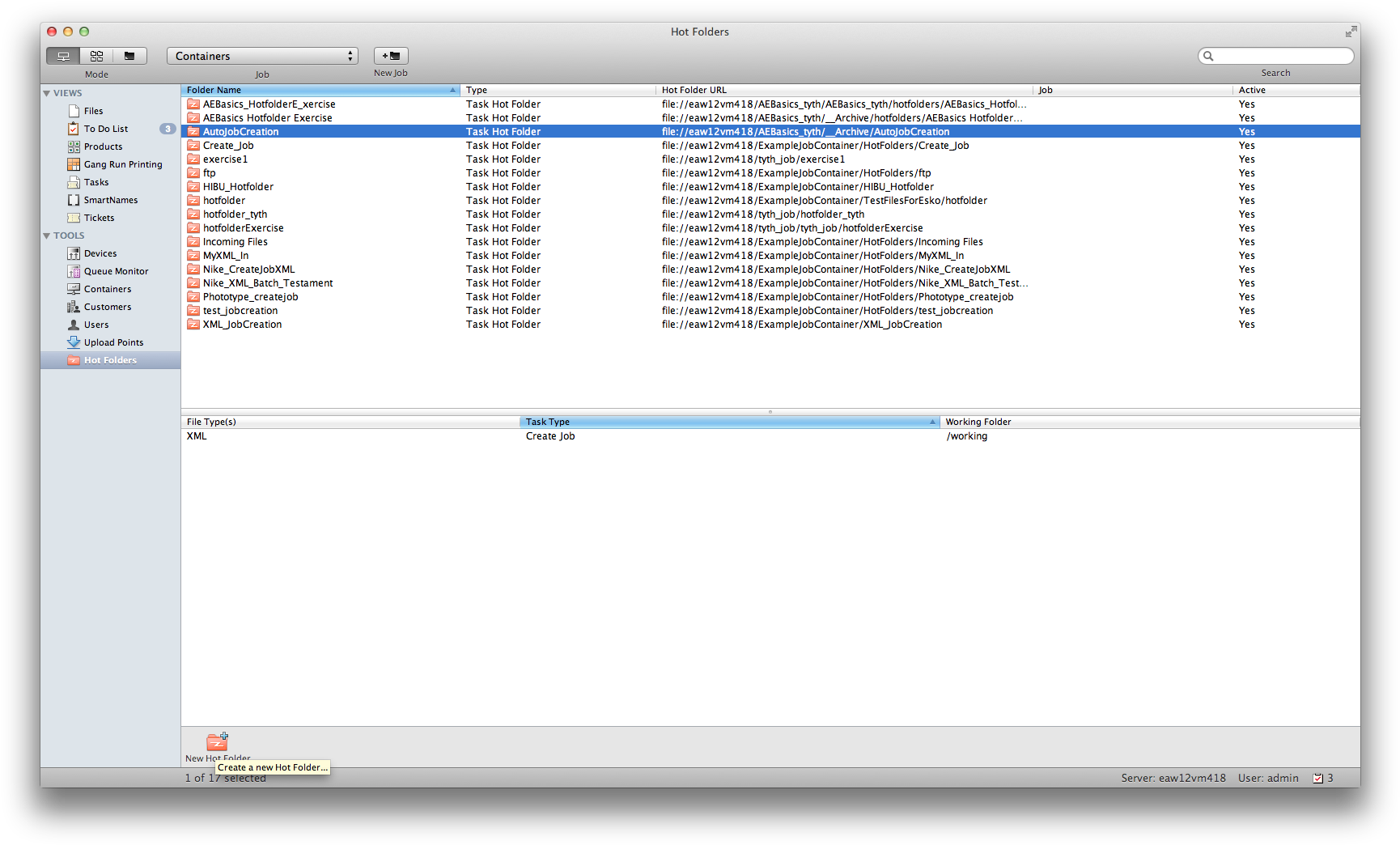This screenshot has width=1400, height=845.
Task: Open the Containers job dropdown
Action: 262,56
